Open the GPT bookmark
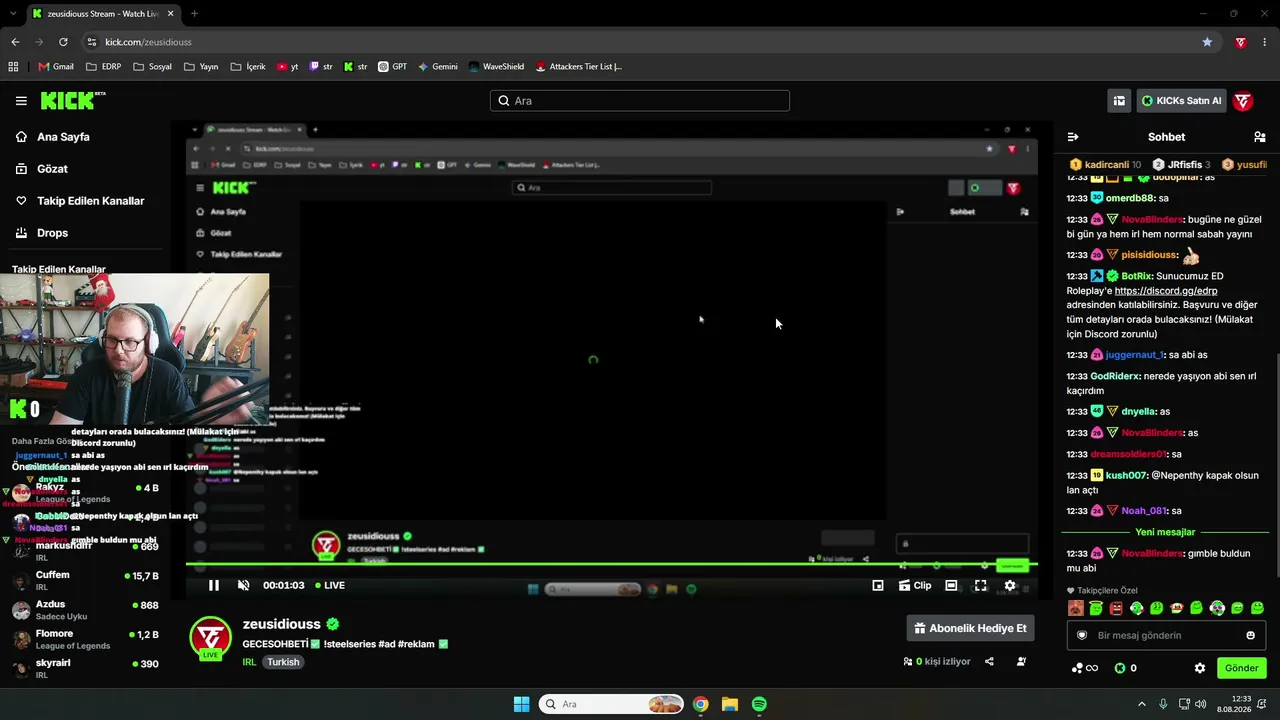Viewport: 1280px width, 720px height. tap(392, 67)
